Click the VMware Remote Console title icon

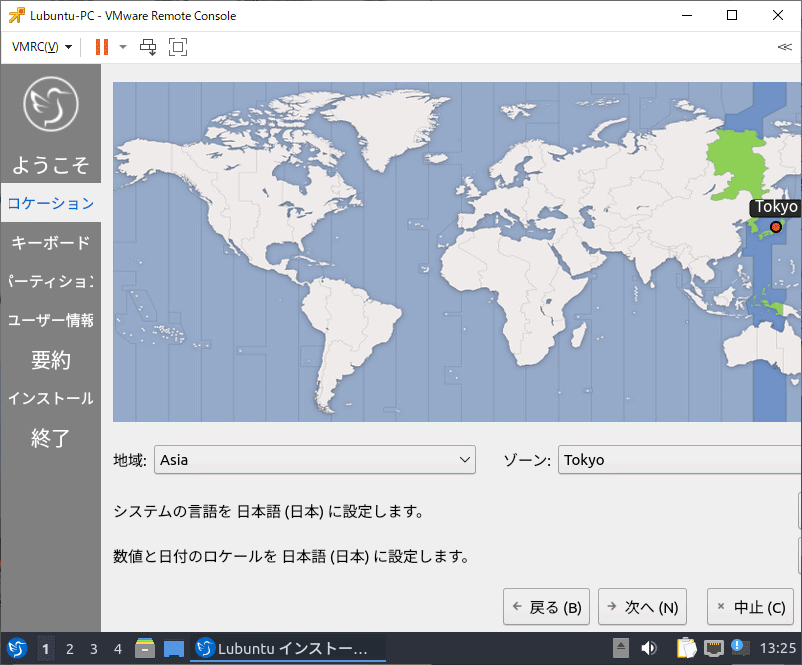(16, 15)
